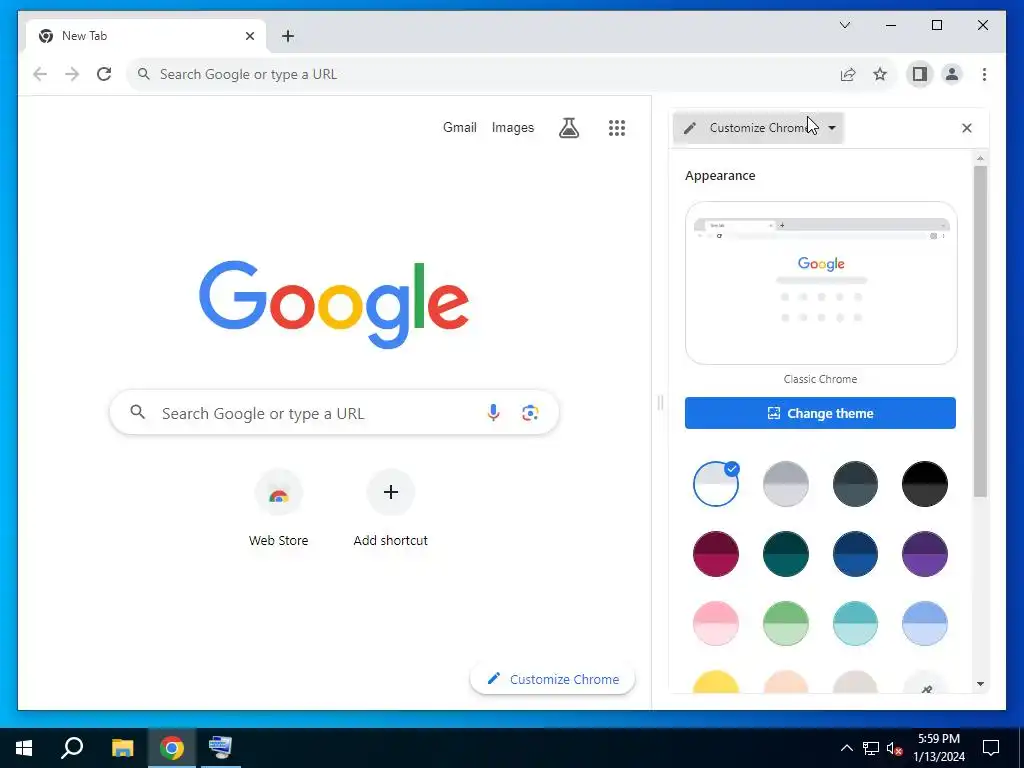This screenshot has height=768, width=1024.
Task: Bookmark this tab with the star icon
Action: click(880, 74)
